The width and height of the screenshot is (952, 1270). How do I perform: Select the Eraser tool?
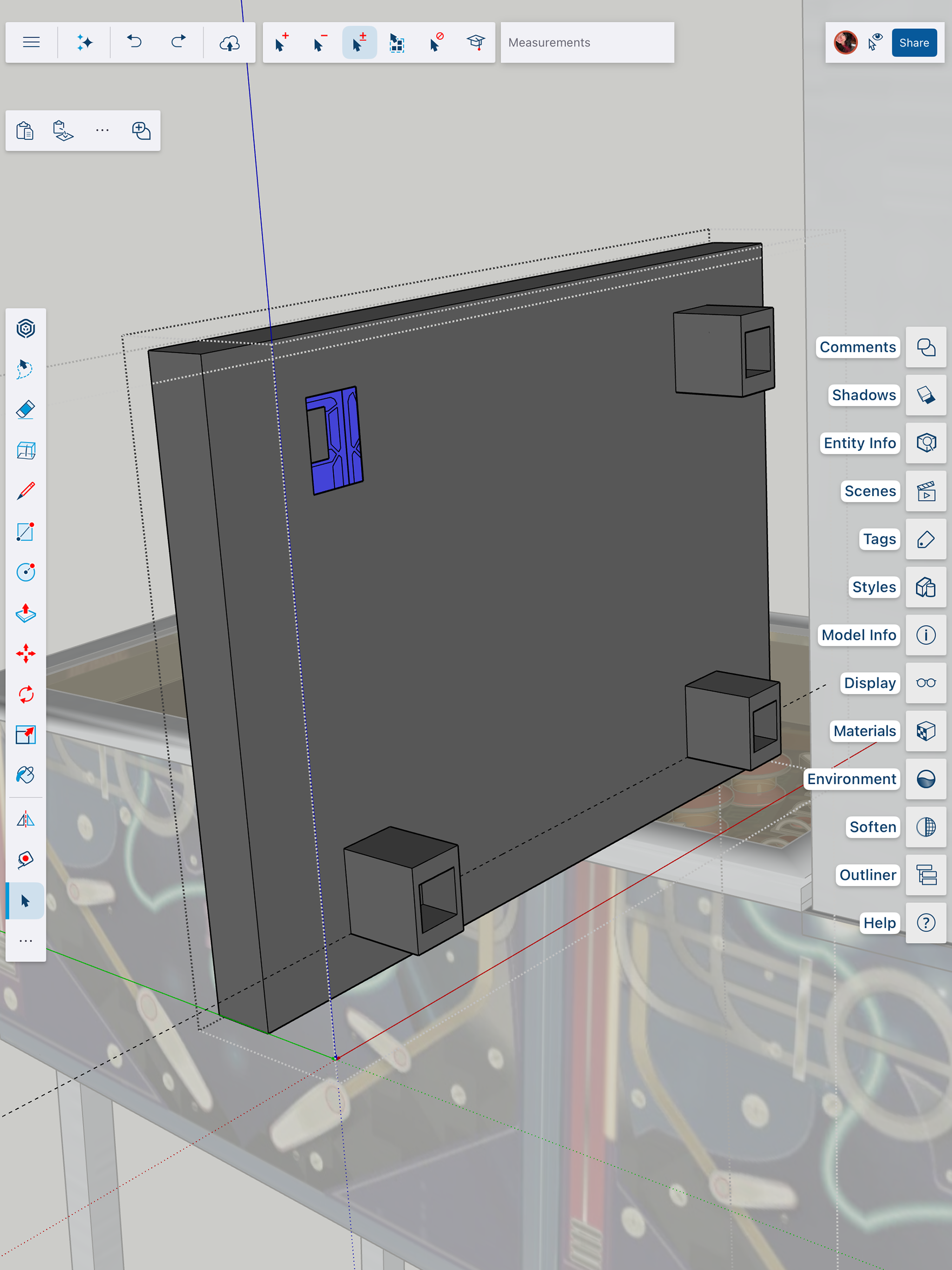click(x=26, y=410)
